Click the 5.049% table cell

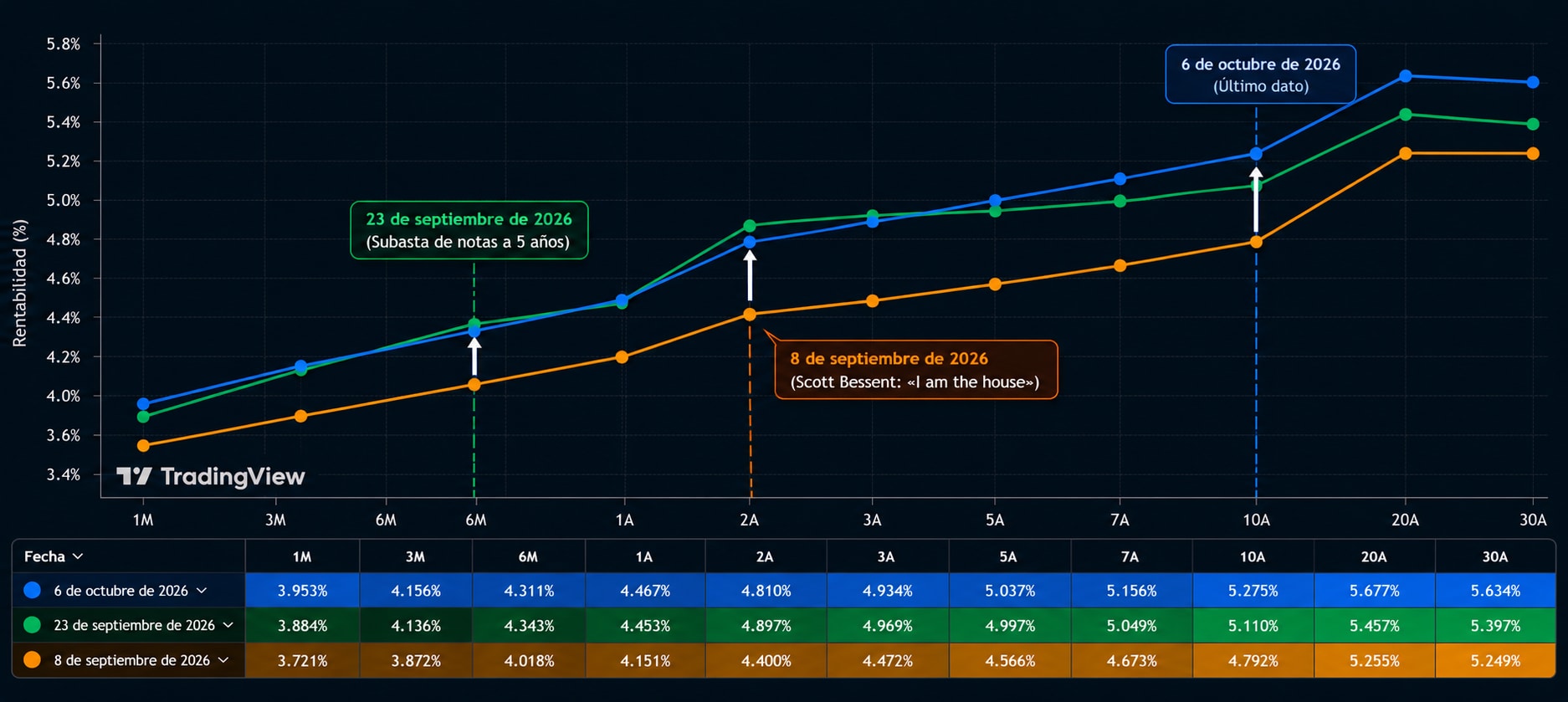(x=1131, y=625)
